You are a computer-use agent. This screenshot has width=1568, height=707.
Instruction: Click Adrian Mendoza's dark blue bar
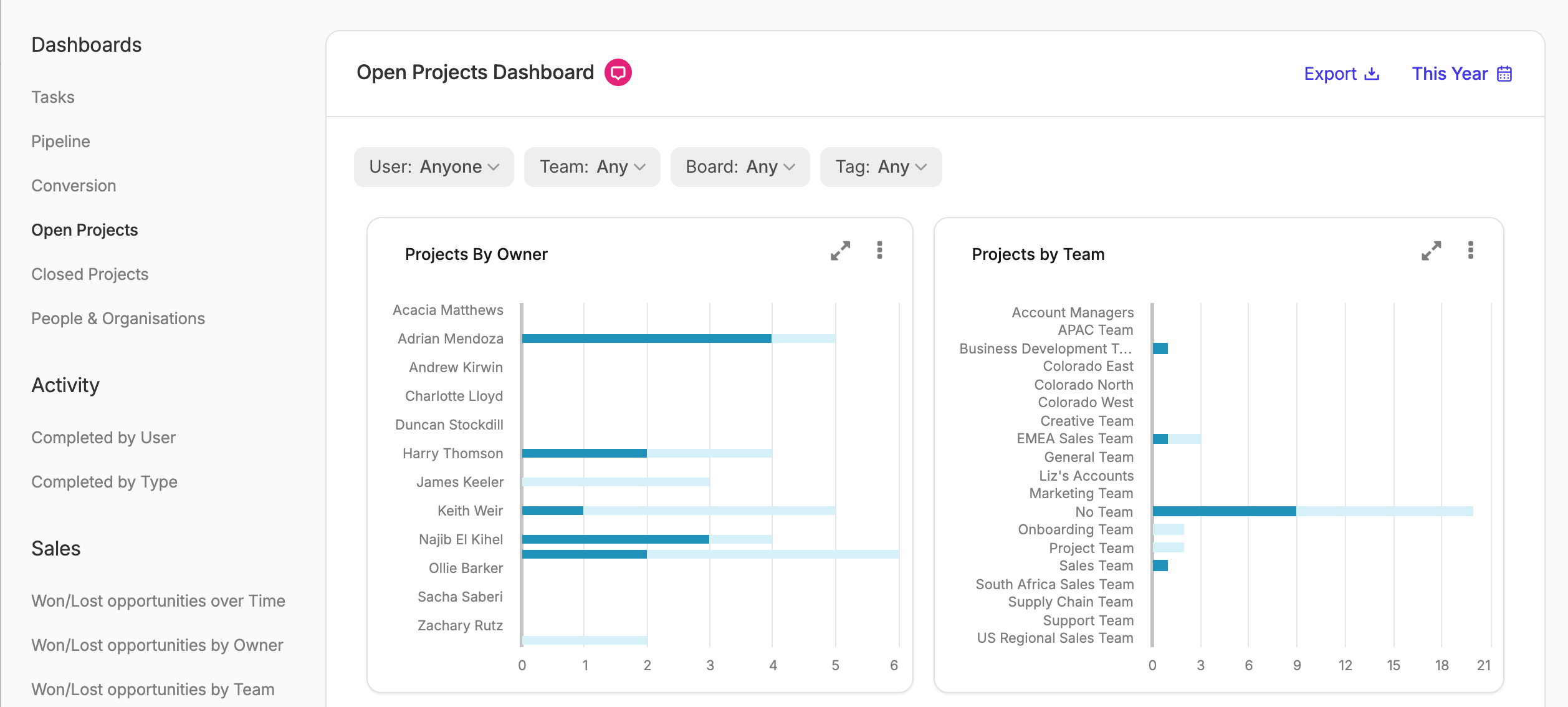click(x=647, y=339)
